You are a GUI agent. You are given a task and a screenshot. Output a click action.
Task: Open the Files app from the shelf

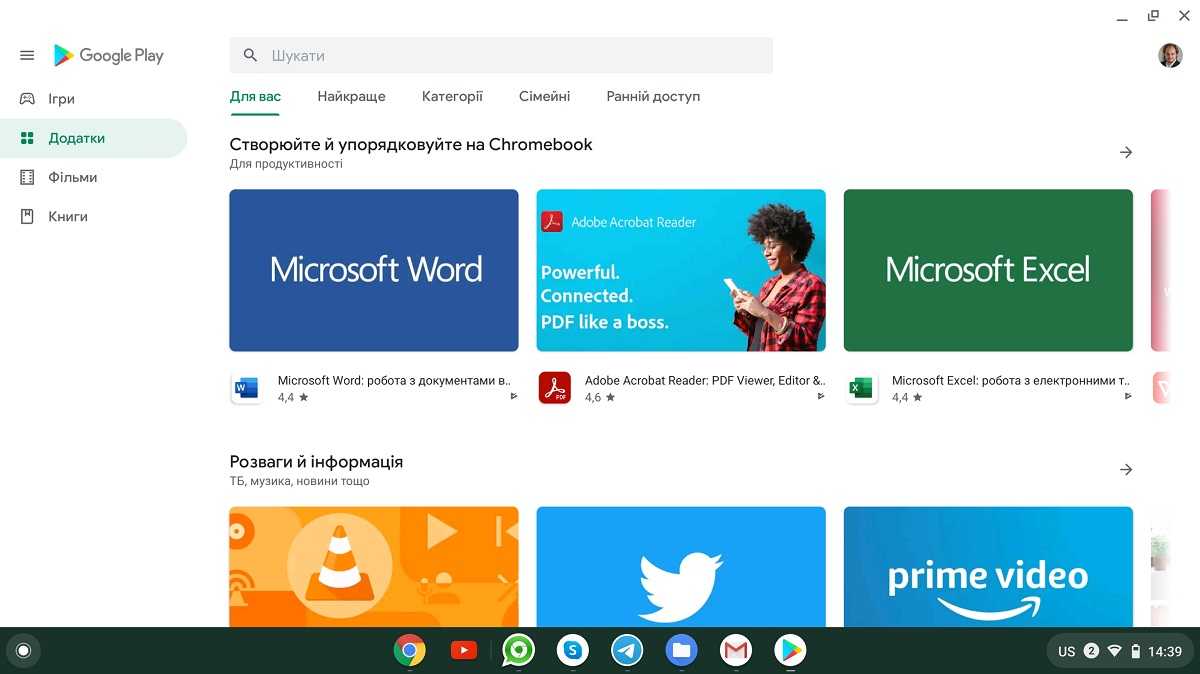[681, 651]
